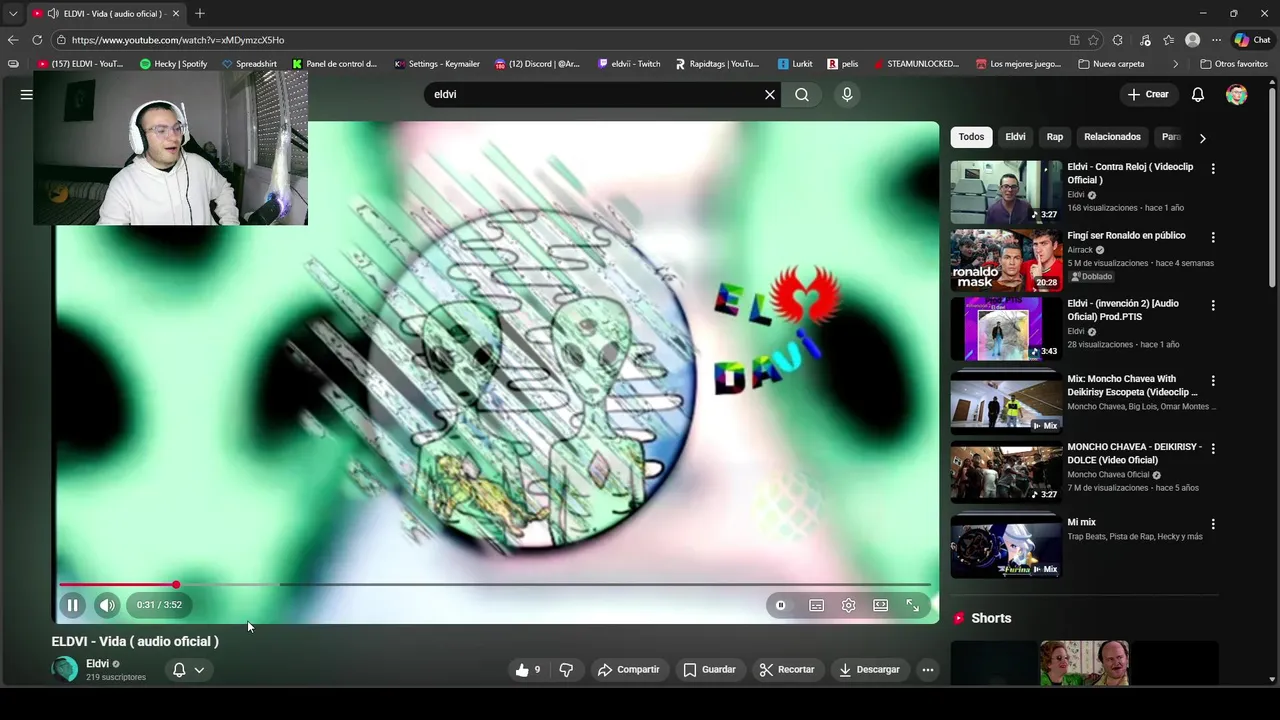
Task: Open options menu for invención 2 video
Action: click(1213, 306)
